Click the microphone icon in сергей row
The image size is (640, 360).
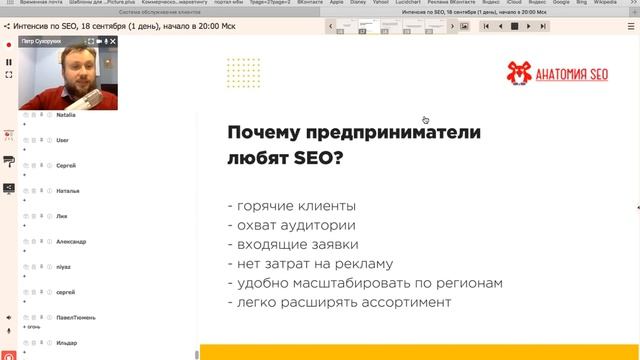point(42,292)
